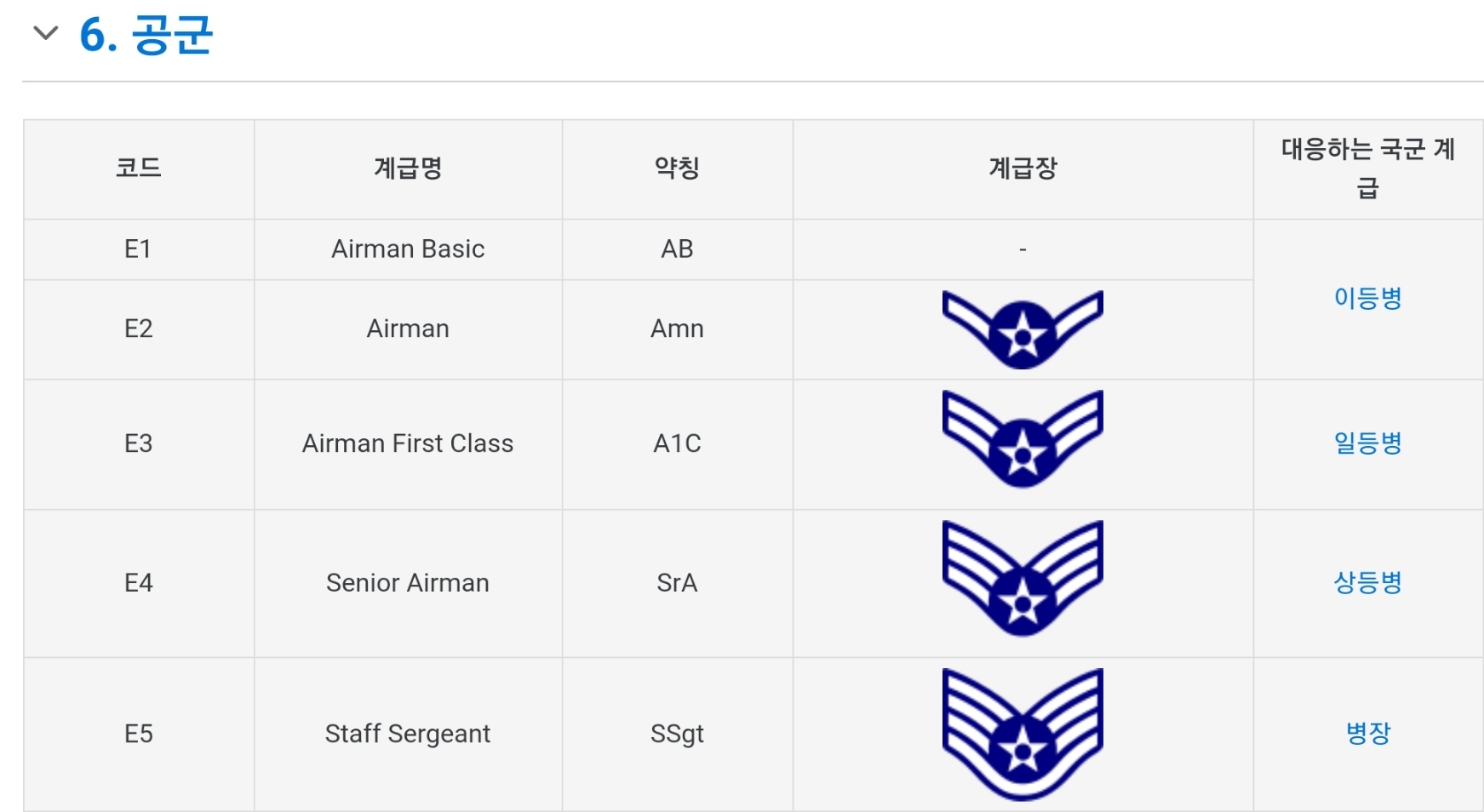Follow the 상등병 rank link
The image size is (1484, 812).
(1367, 582)
